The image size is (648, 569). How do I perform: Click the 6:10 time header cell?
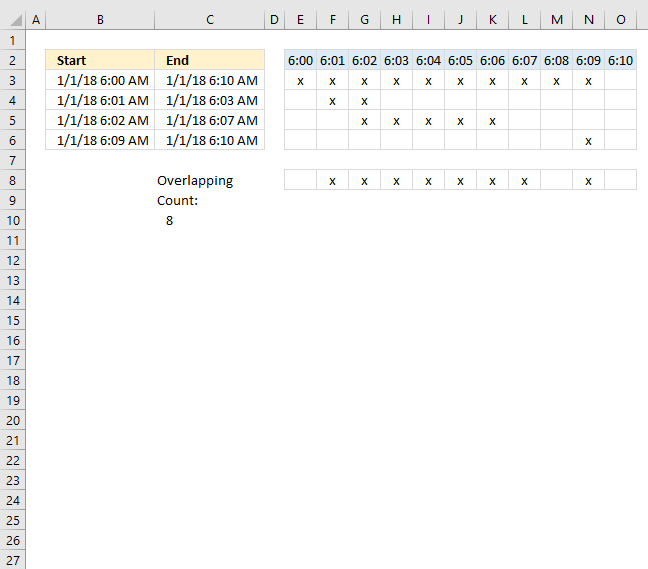621,60
